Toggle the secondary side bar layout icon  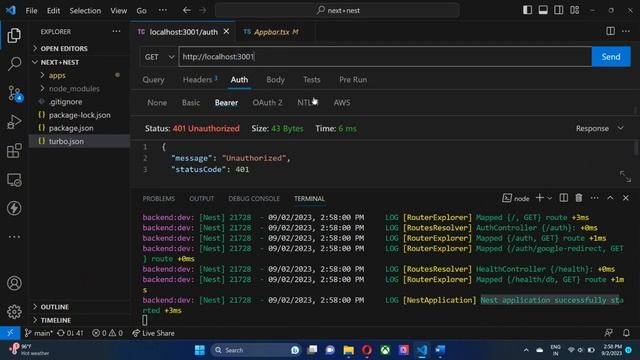pos(558,10)
